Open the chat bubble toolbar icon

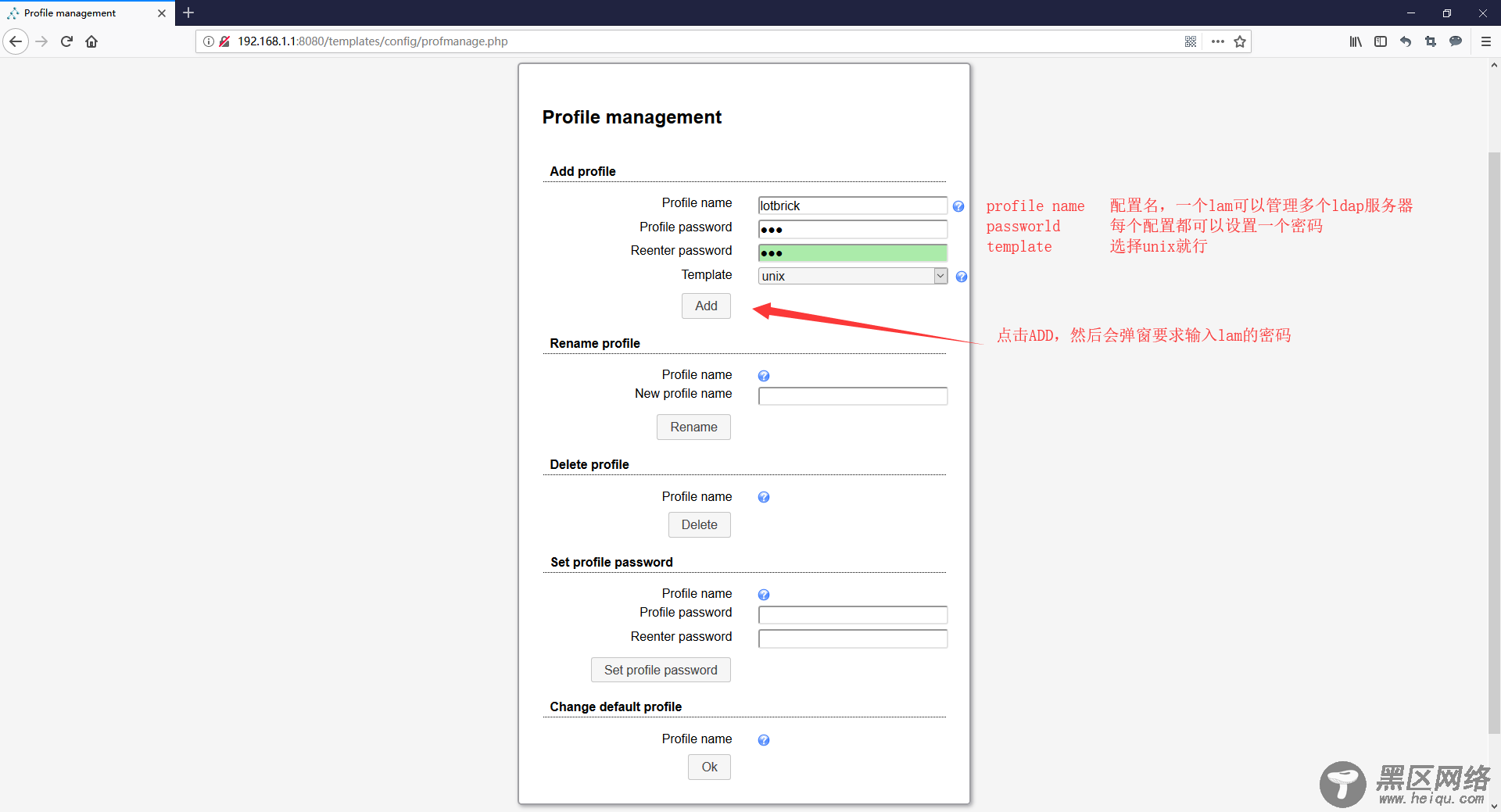tap(1456, 41)
